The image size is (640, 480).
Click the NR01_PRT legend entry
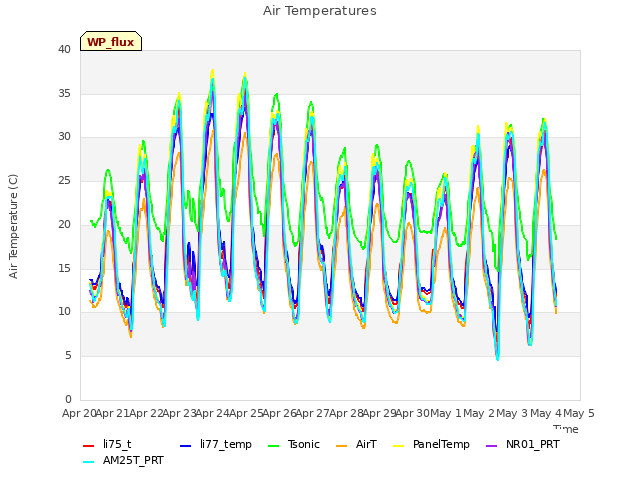pyautogui.click(x=523, y=444)
